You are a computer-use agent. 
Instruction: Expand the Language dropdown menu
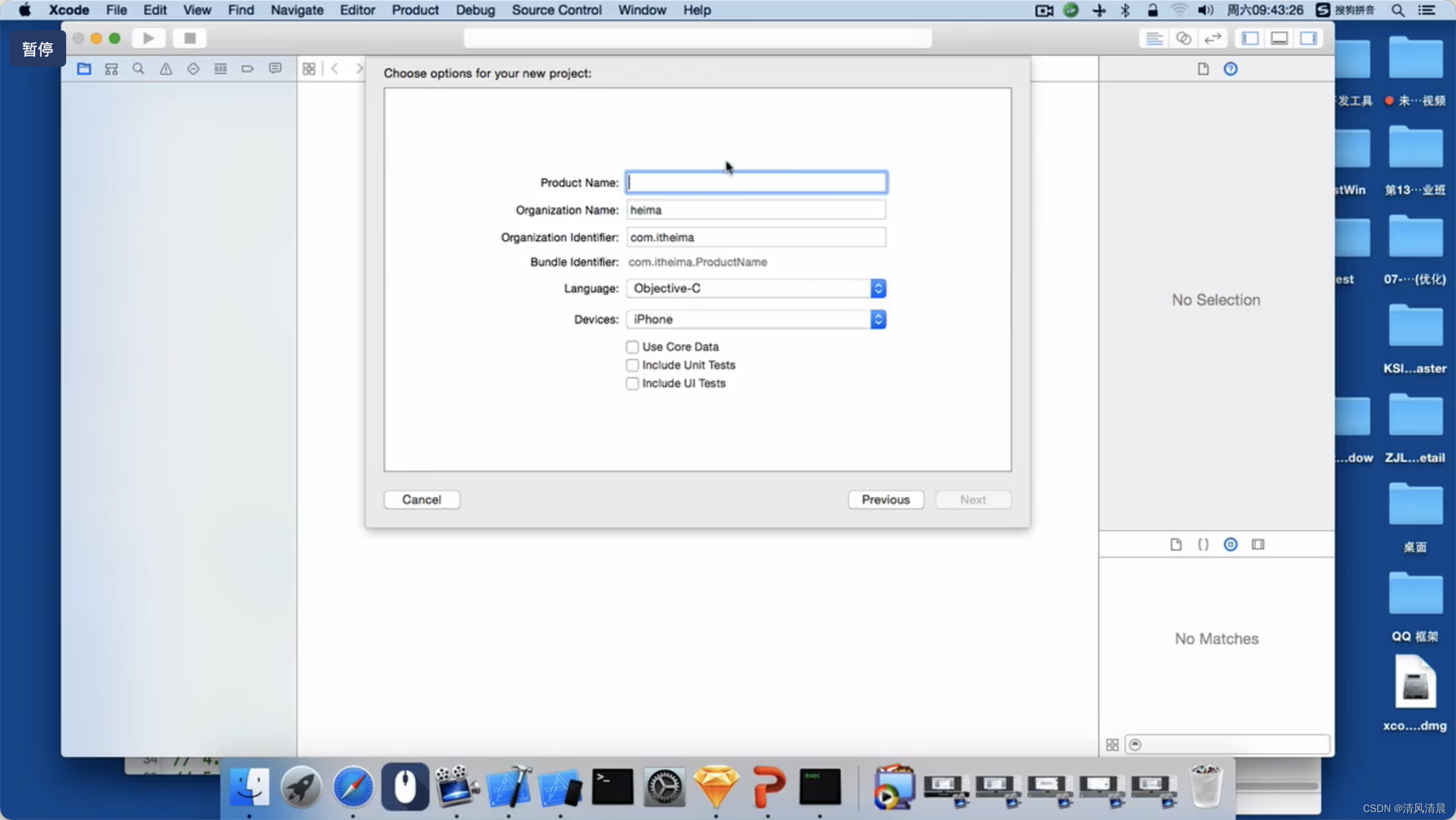pos(877,288)
